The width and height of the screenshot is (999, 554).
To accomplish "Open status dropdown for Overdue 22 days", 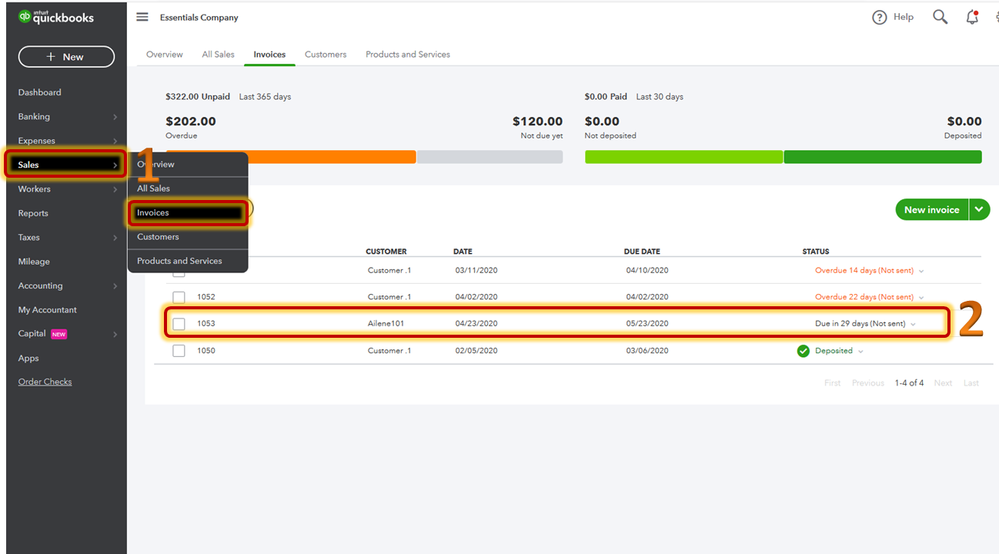I will click(921, 297).
